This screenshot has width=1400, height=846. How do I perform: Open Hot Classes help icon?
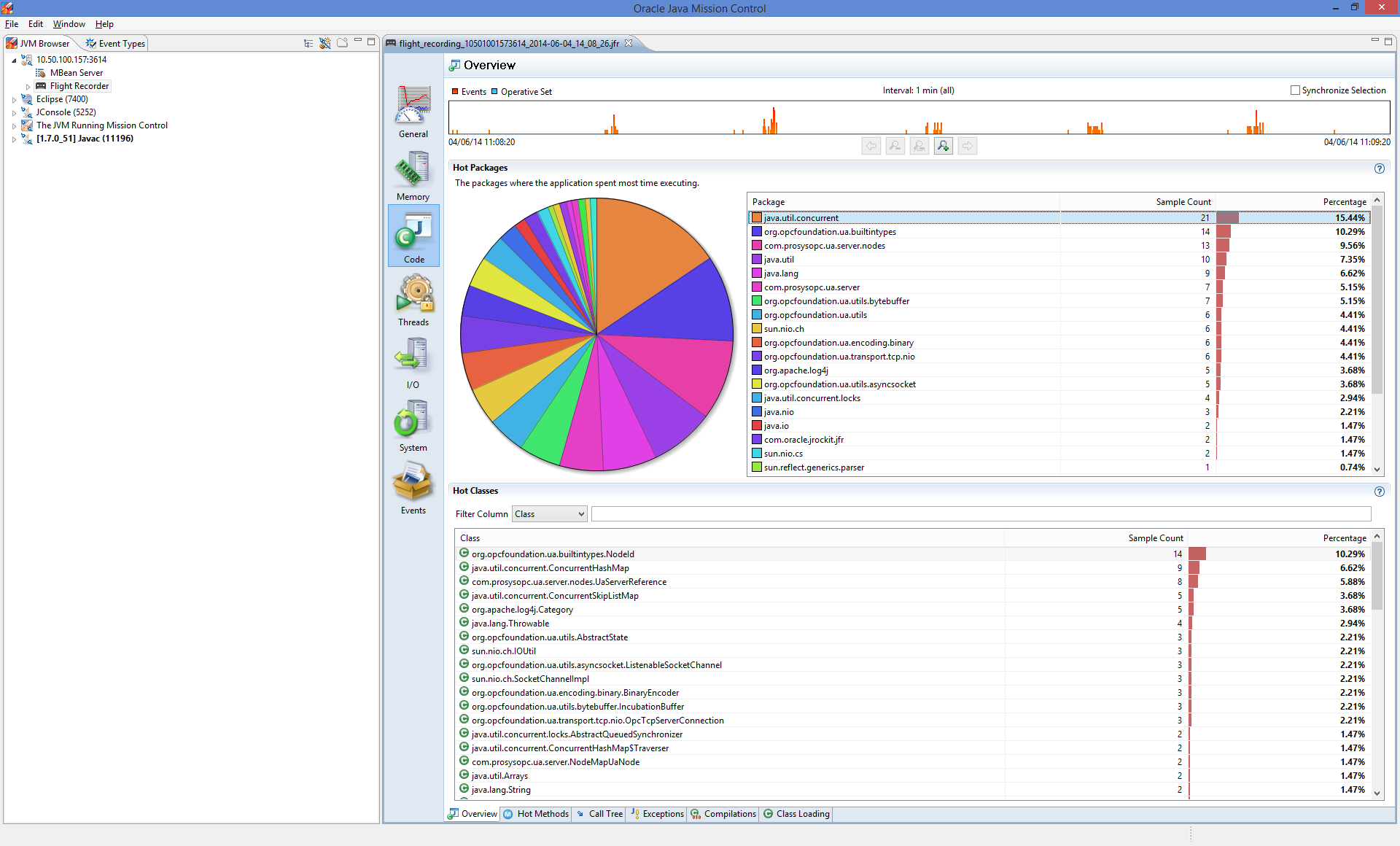click(x=1380, y=492)
